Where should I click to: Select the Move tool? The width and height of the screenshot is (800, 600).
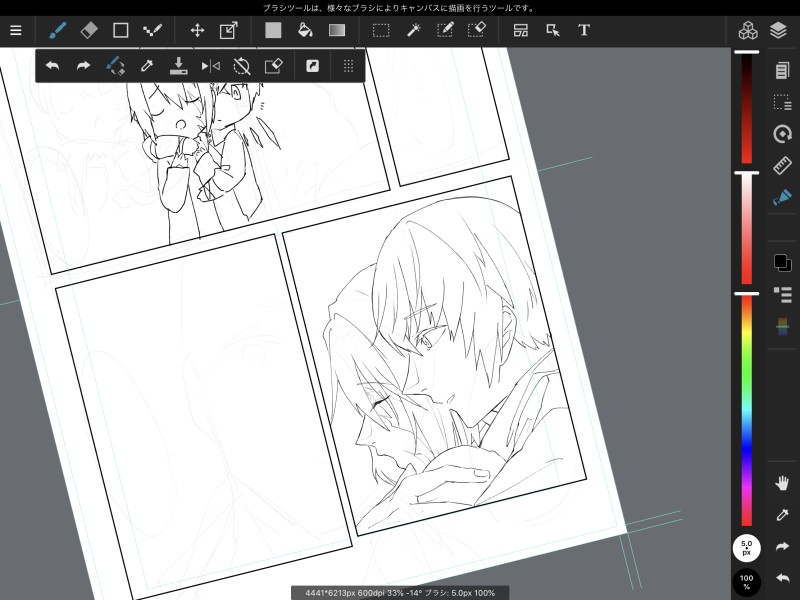197,31
